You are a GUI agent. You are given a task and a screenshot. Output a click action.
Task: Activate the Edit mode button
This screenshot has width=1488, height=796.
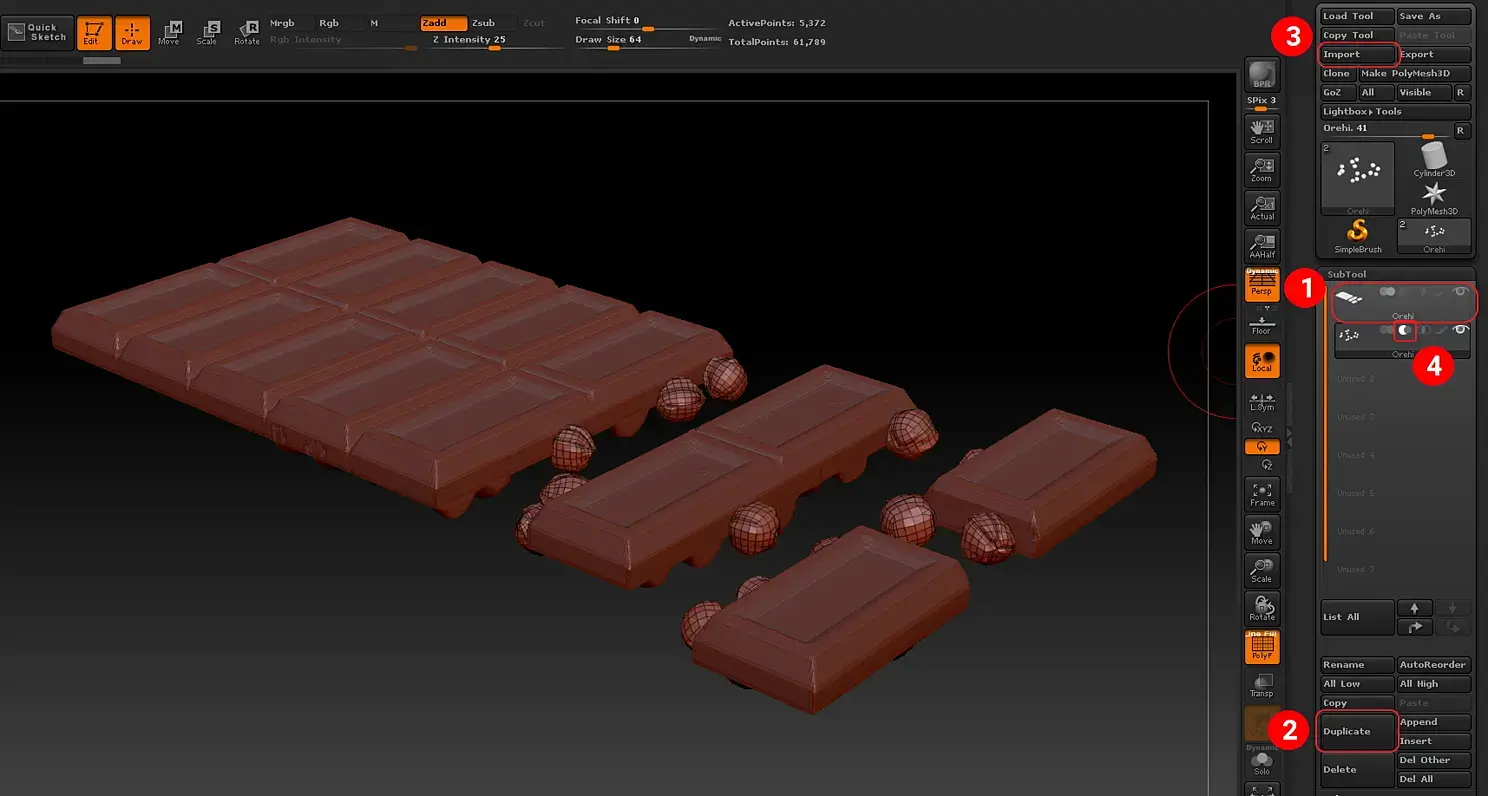(x=94, y=33)
